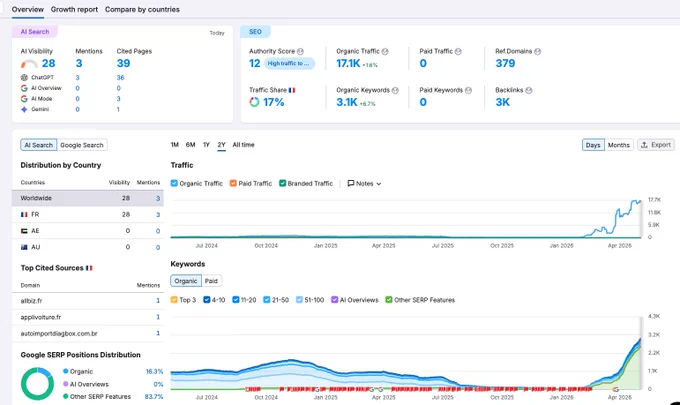Screen dimensions: 680x405
Task: Click the Paid Keywords info icon
Action: click(468, 90)
